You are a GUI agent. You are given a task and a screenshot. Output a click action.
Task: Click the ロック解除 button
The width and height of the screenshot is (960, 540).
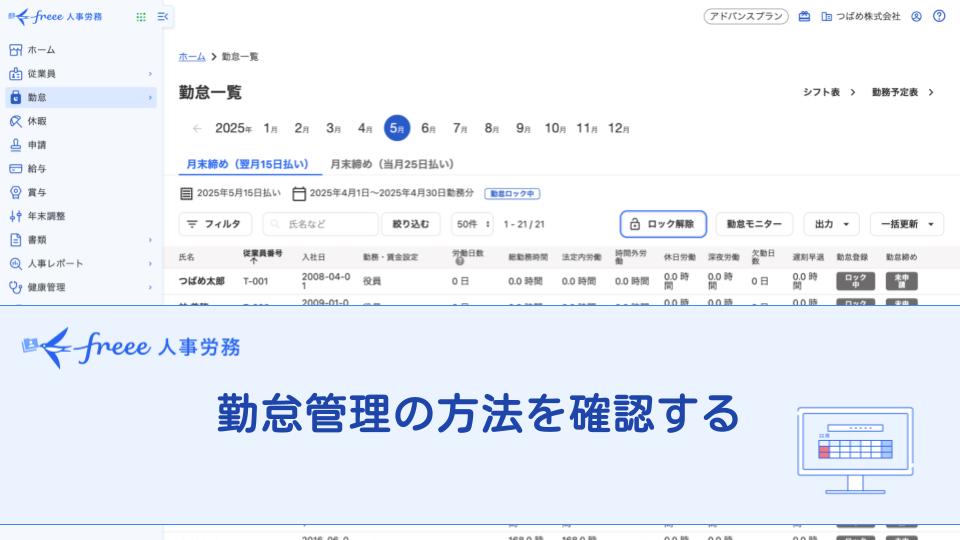click(663, 224)
